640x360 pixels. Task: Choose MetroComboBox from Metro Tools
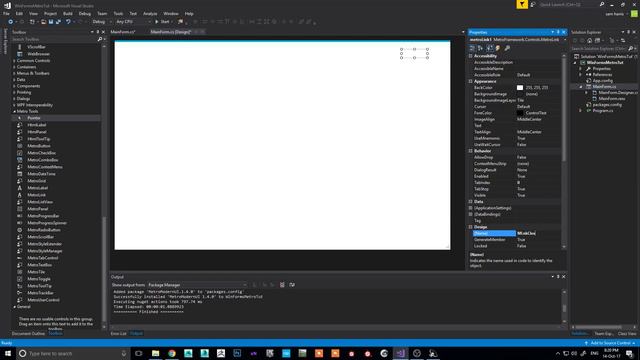(42, 160)
